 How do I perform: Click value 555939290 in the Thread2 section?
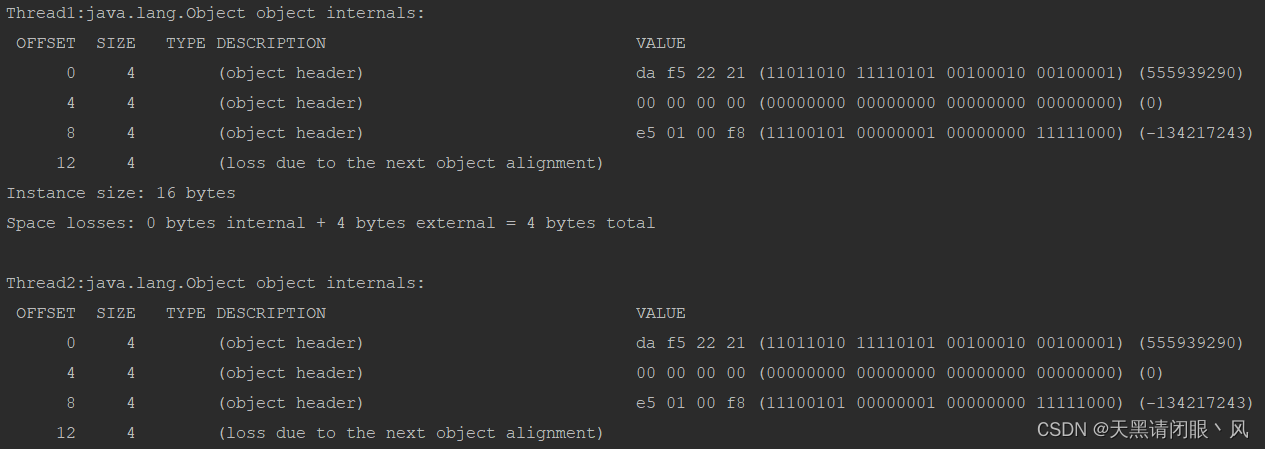(1191, 343)
